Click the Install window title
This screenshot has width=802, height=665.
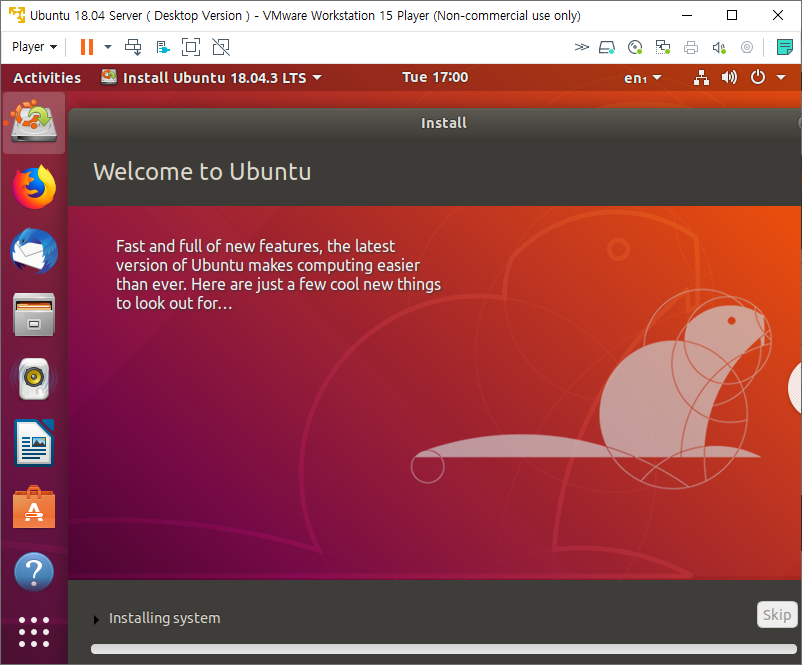[443, 123]
